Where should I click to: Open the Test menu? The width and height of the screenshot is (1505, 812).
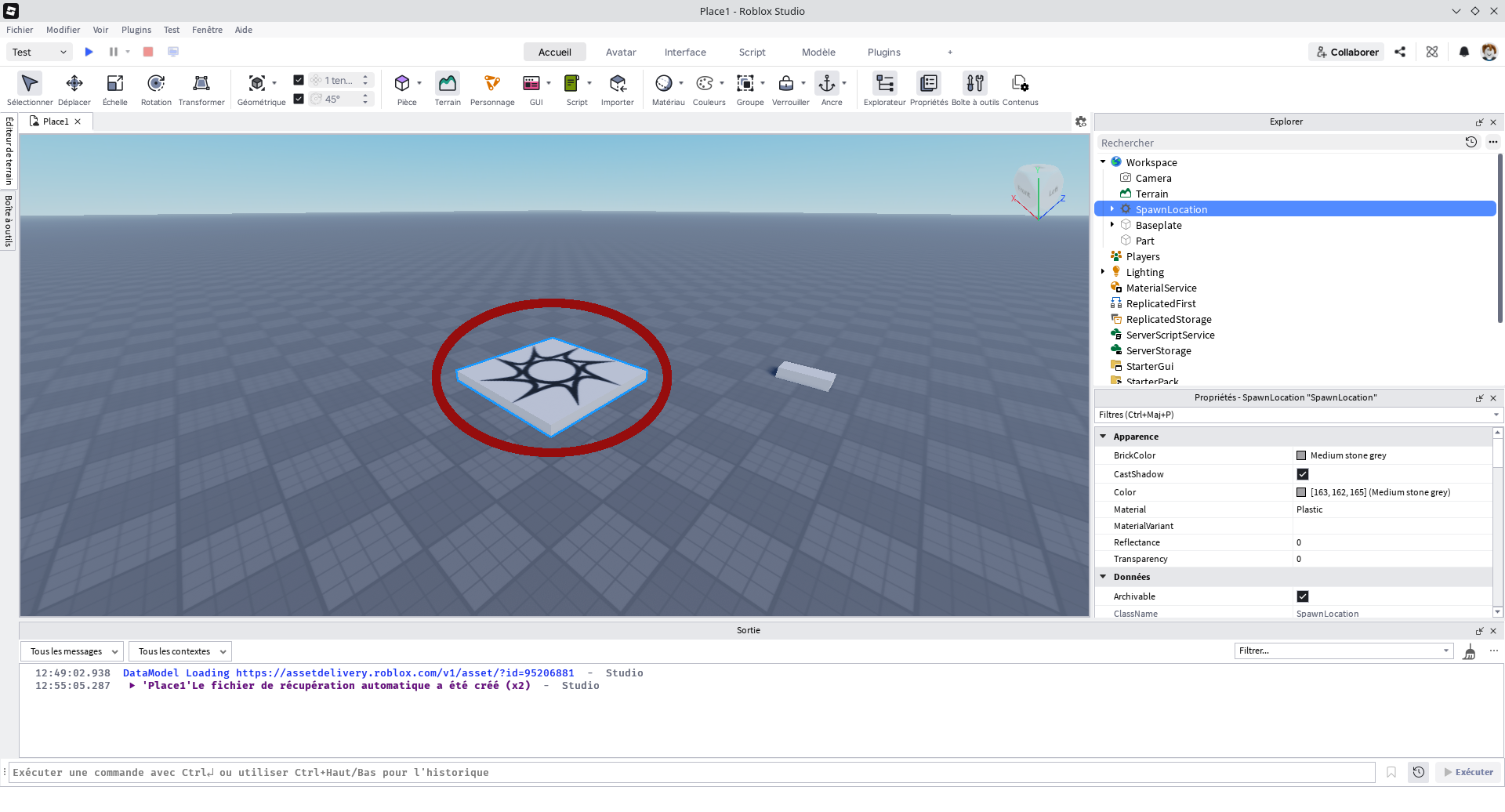tap(171, 30)
